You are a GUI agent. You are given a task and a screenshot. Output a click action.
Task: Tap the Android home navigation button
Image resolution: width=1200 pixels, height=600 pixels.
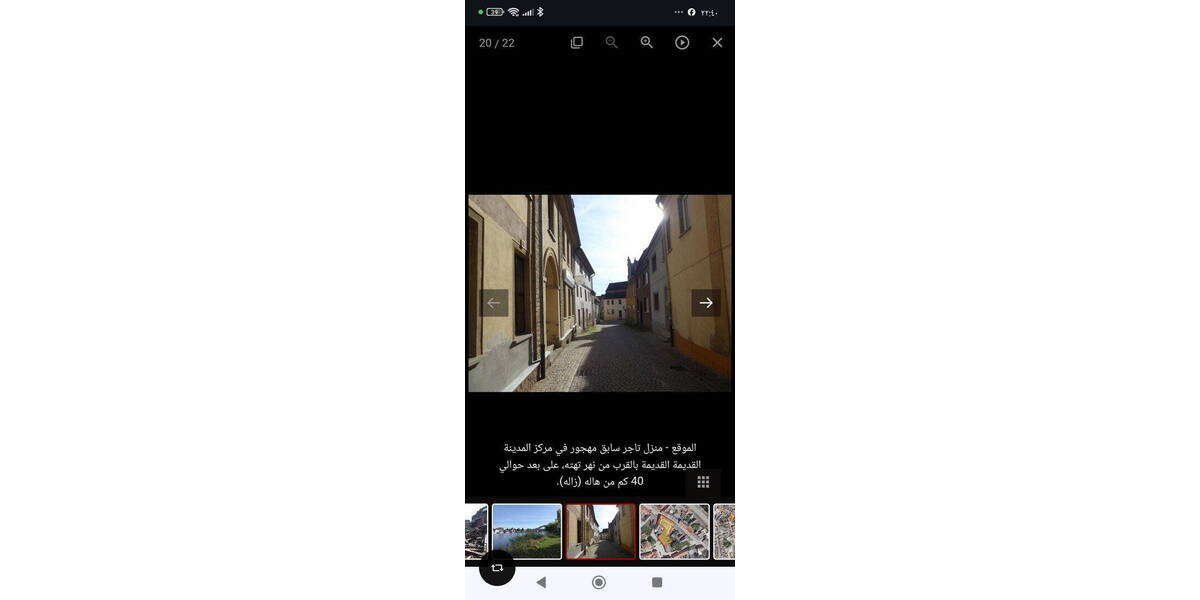pyautogui.click(x=599, y=582)
